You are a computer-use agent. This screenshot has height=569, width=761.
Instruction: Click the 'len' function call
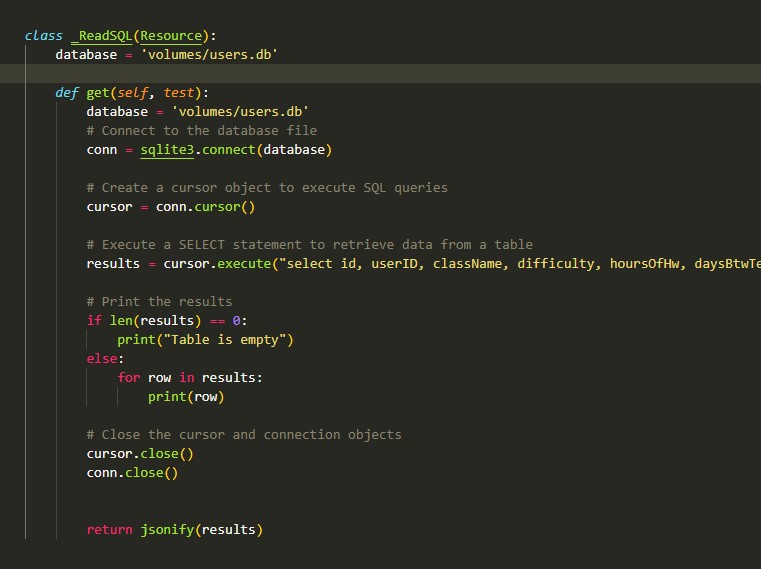click(121, 320)
